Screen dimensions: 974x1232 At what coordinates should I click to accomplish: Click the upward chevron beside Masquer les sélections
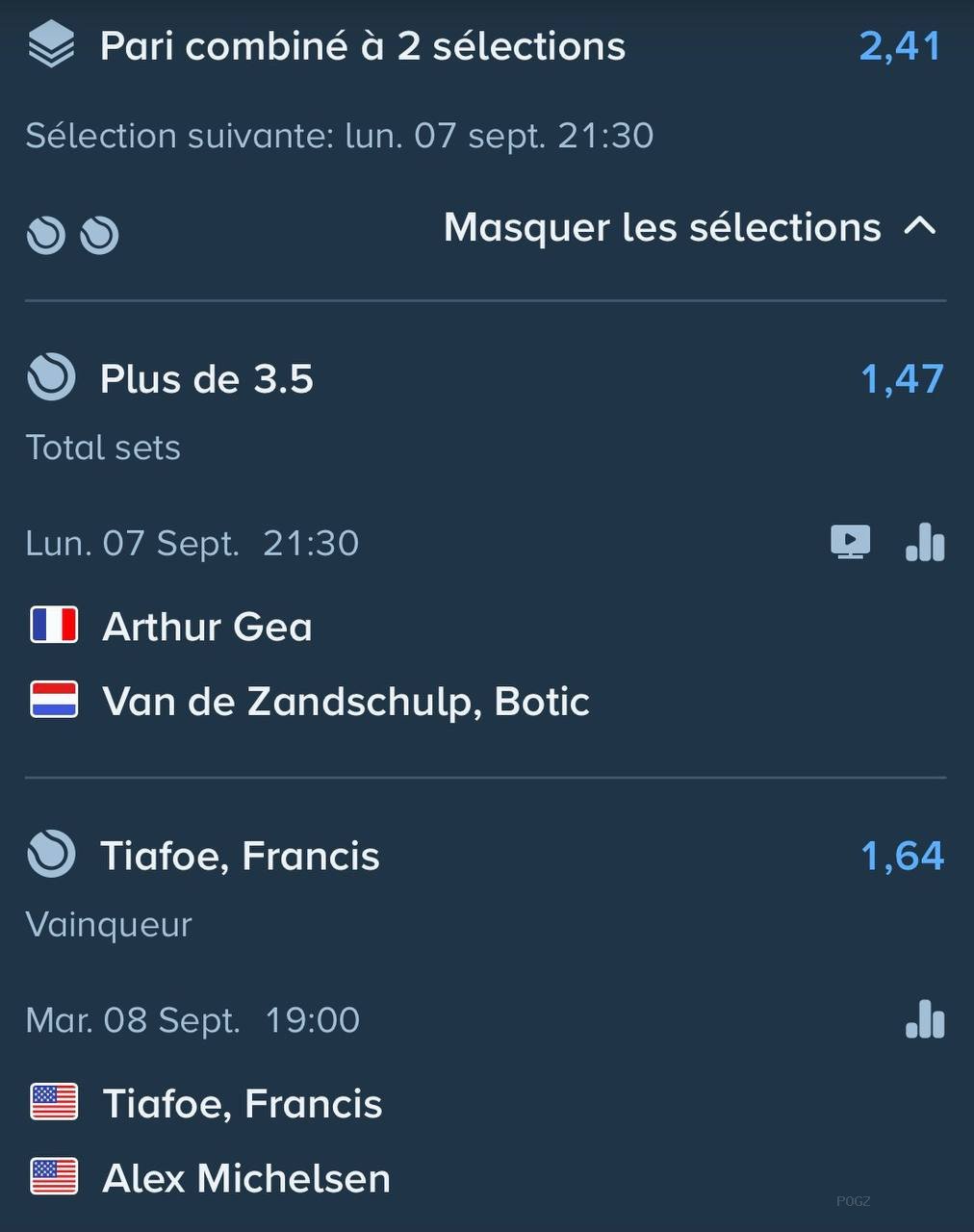(x=920, y=226)
